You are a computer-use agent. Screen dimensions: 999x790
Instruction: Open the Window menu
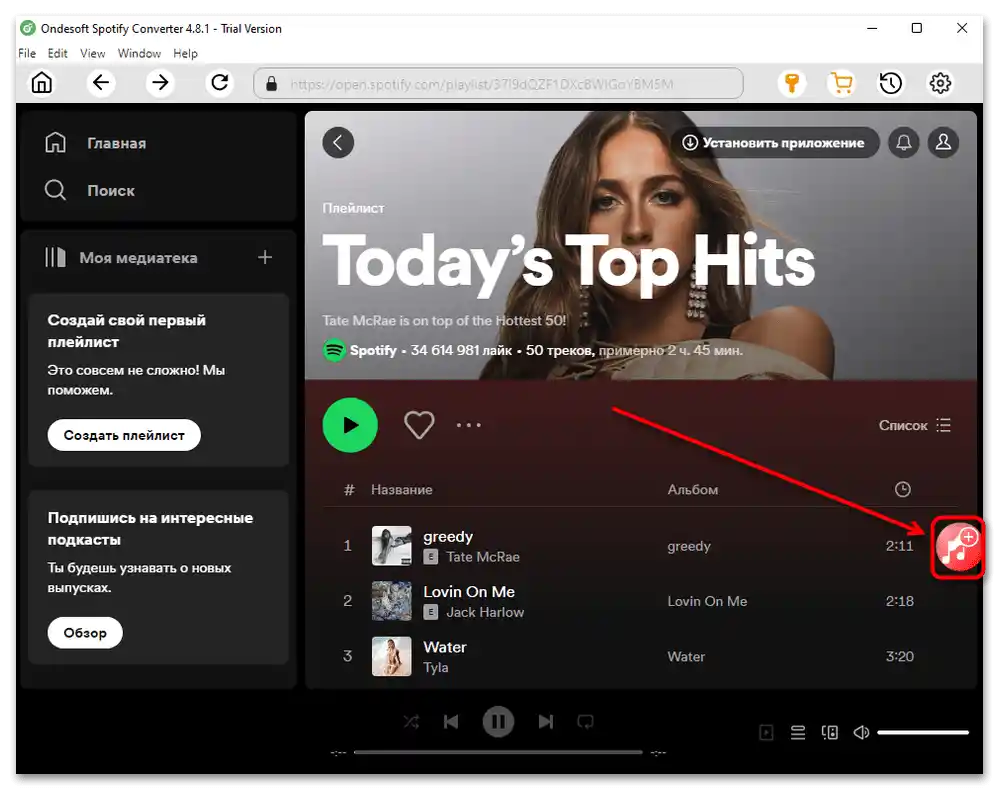[139, 54]
